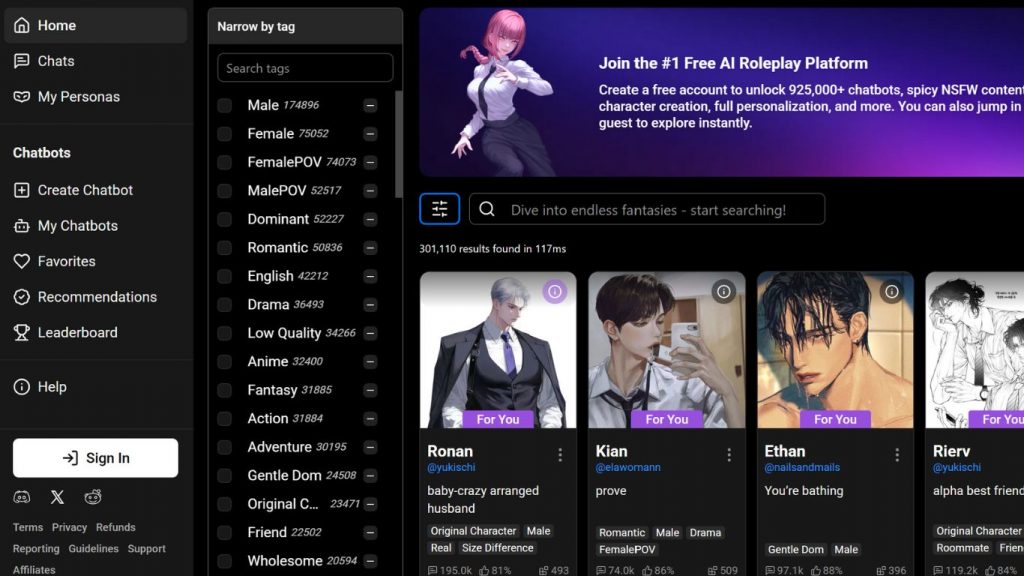Click the magnifier icon in the search bar
The height and width of the screenshot is (576, 1024).
click(487, 208)
